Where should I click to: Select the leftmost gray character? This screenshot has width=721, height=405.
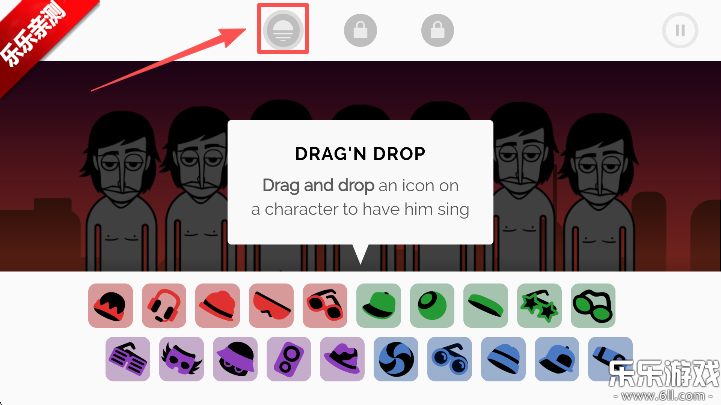pyautogui.click(x=120, y=193)
